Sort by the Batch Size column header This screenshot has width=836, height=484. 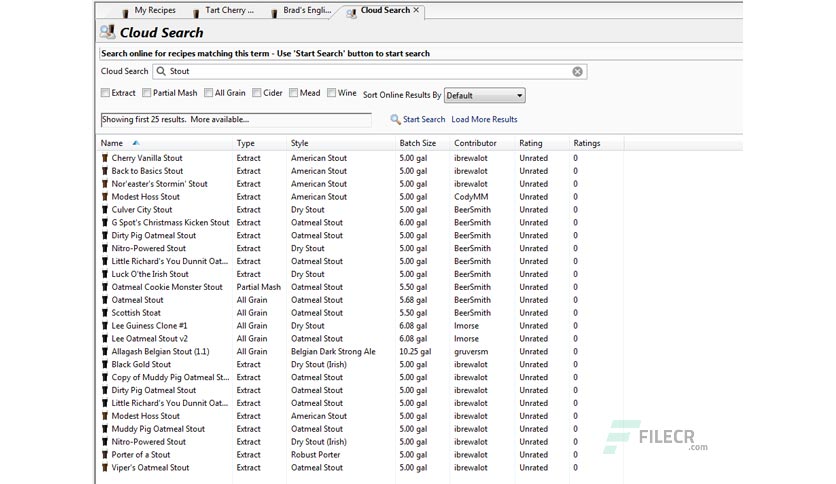point(417,143)
